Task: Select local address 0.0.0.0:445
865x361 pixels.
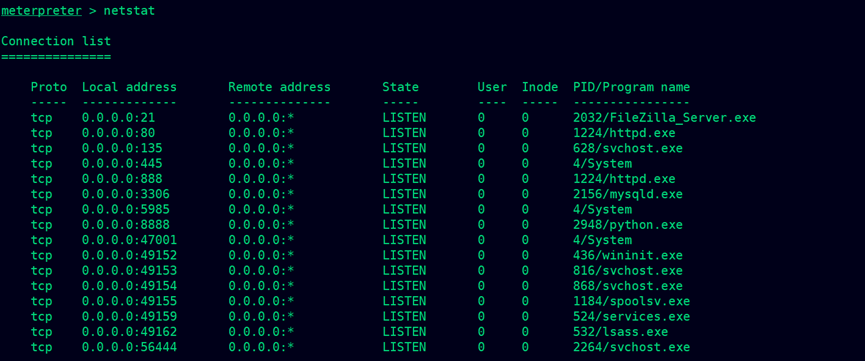Action: point(122,164)
